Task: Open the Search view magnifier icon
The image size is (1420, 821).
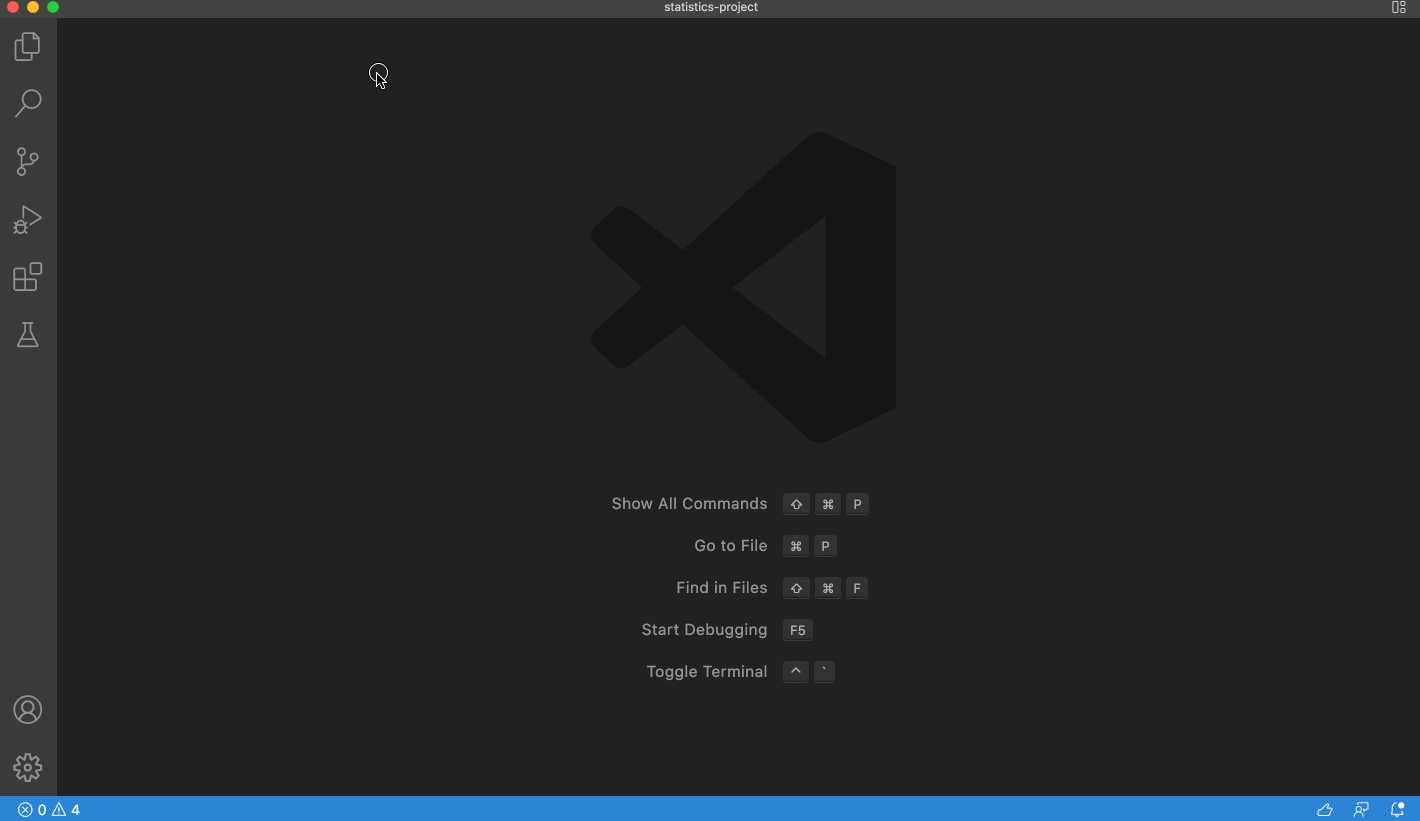Action: coord(28,103)
